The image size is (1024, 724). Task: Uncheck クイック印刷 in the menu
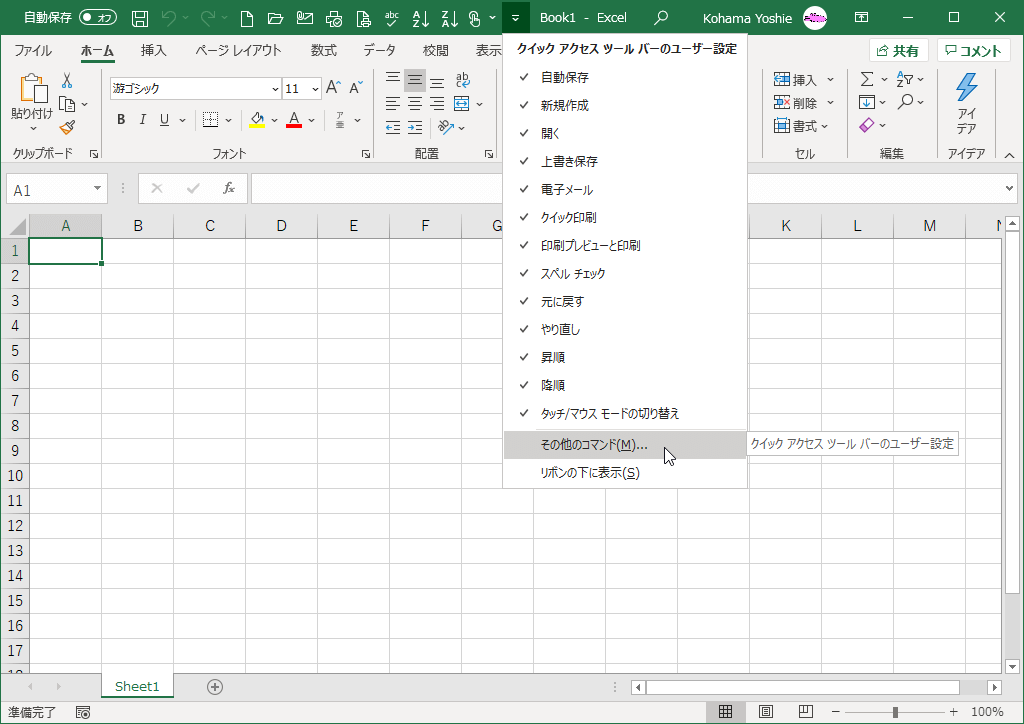point(625,217)
